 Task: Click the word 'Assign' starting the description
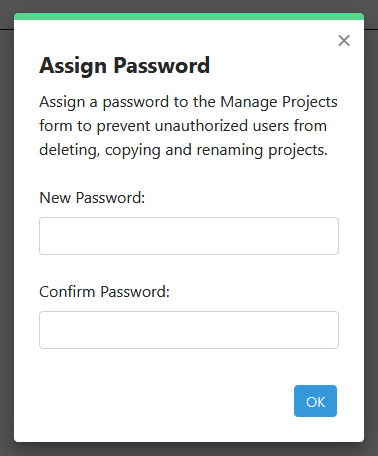62,102
